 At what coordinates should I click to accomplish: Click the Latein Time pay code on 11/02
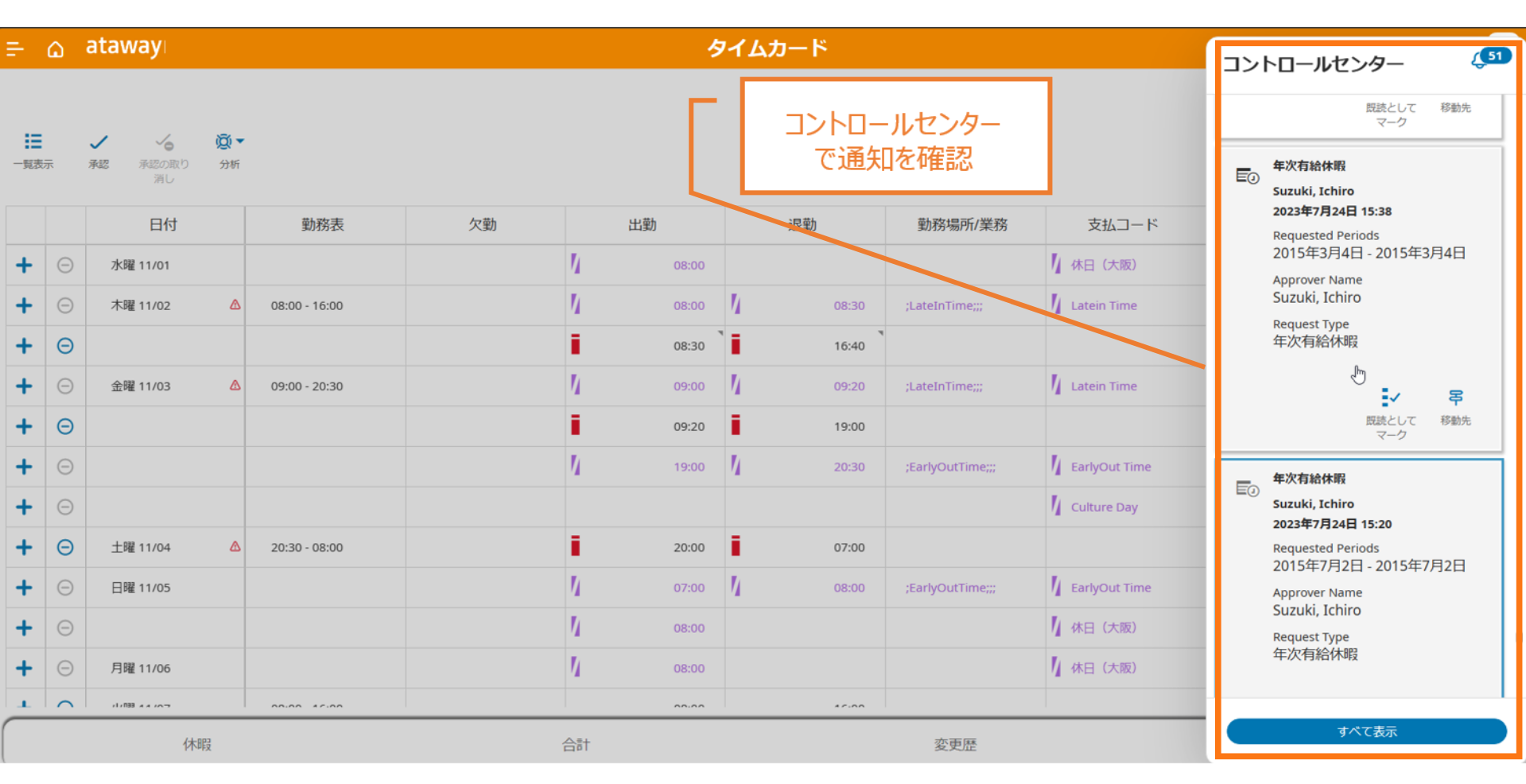1103,305
